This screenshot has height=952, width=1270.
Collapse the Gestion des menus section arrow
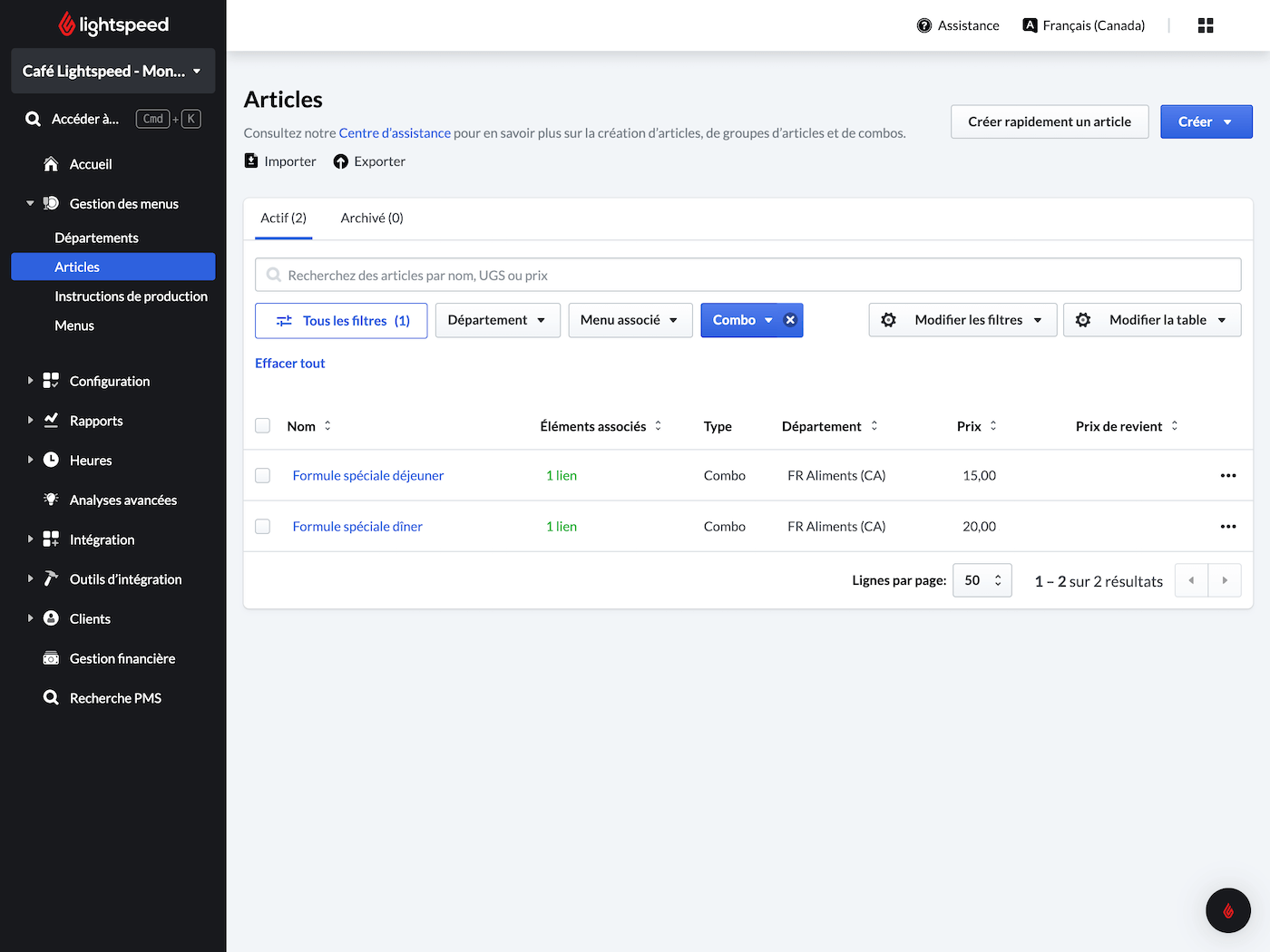[x=30, y=203]
